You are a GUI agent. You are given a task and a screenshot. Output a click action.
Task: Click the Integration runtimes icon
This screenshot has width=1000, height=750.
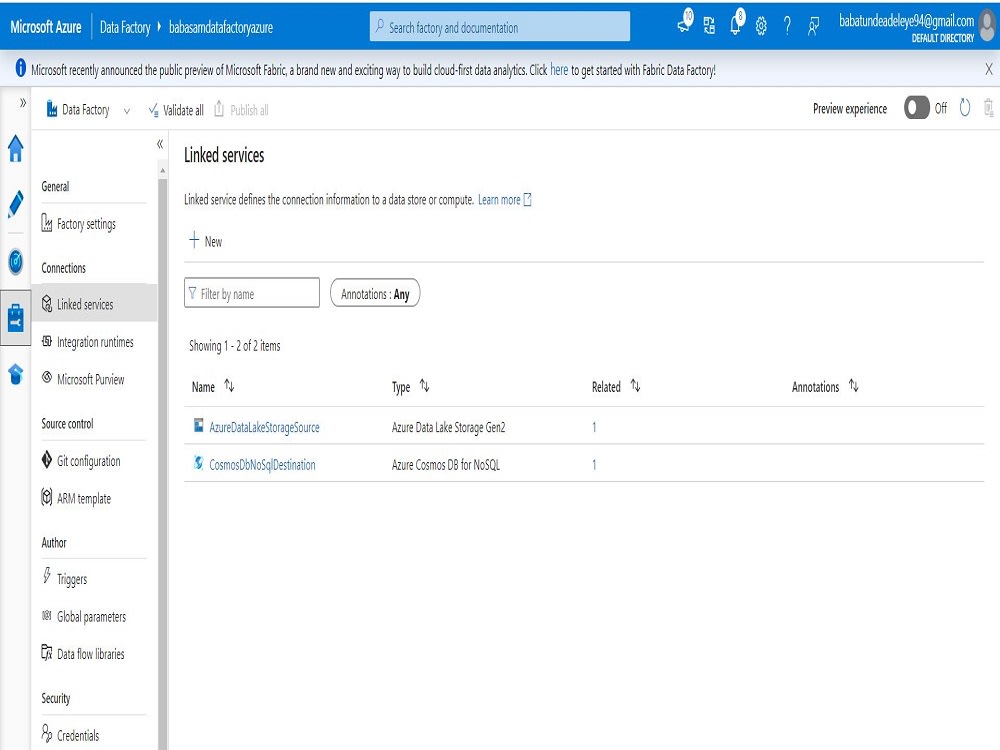47,341
